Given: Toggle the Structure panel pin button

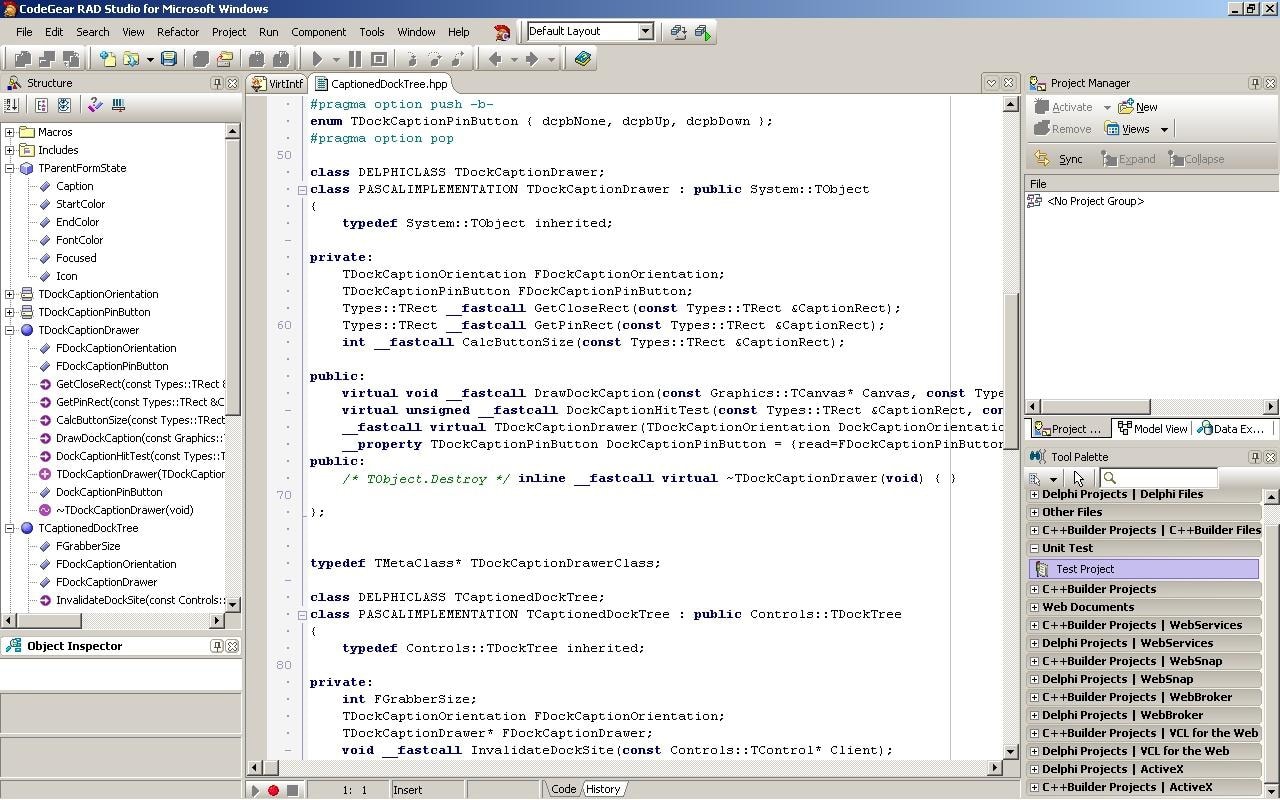Looking at the screenshot, I should (x=216, y=83).
